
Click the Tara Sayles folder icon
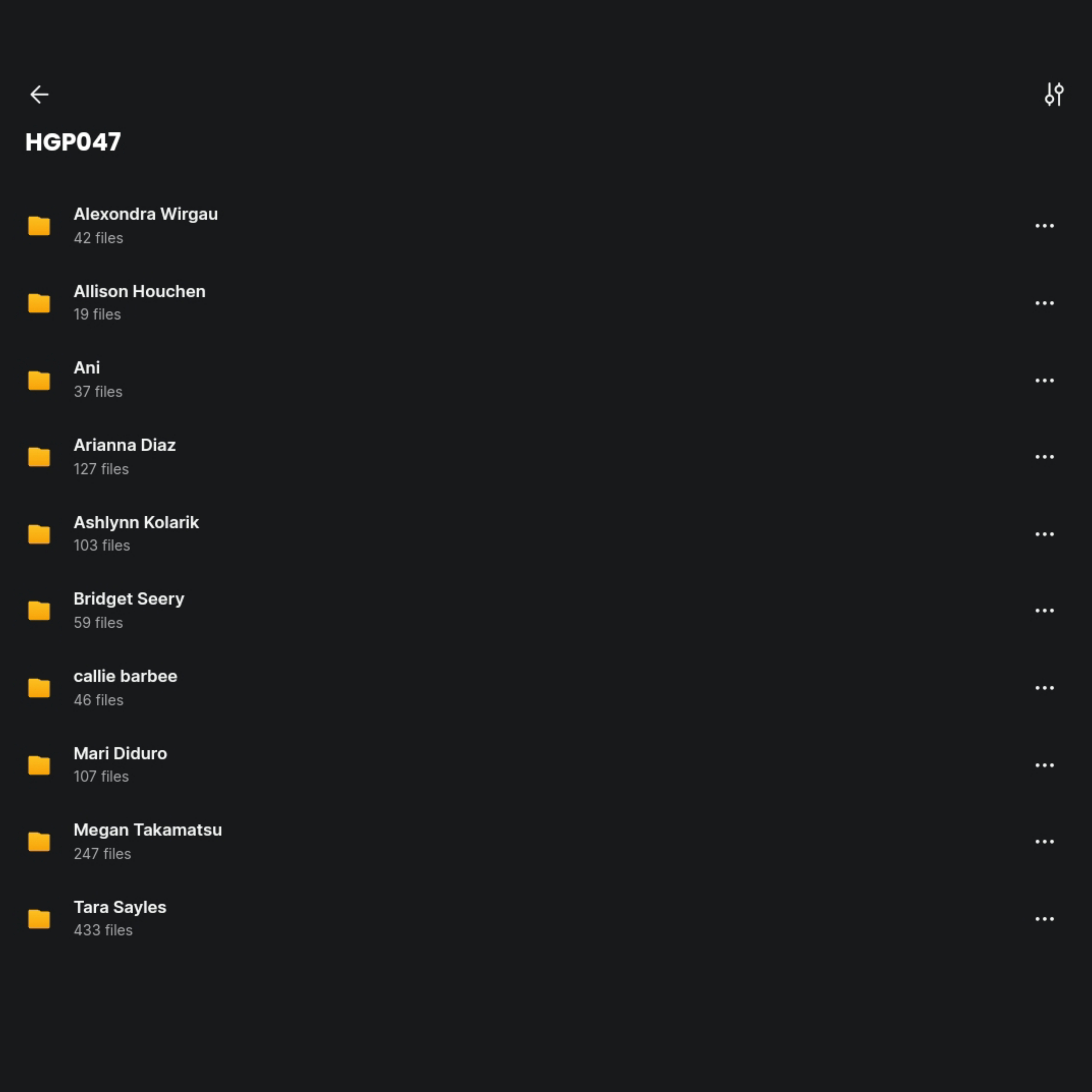[39, 919]
